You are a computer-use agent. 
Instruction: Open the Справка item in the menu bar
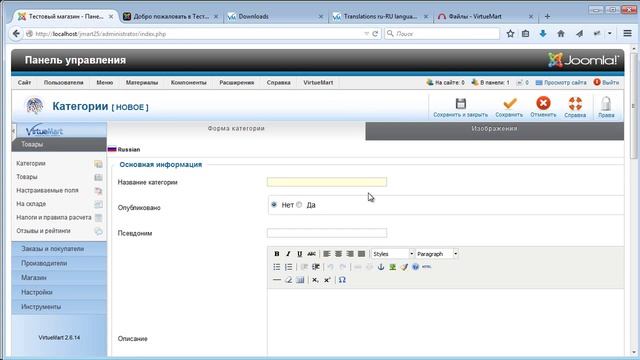(x=278, y=82)
